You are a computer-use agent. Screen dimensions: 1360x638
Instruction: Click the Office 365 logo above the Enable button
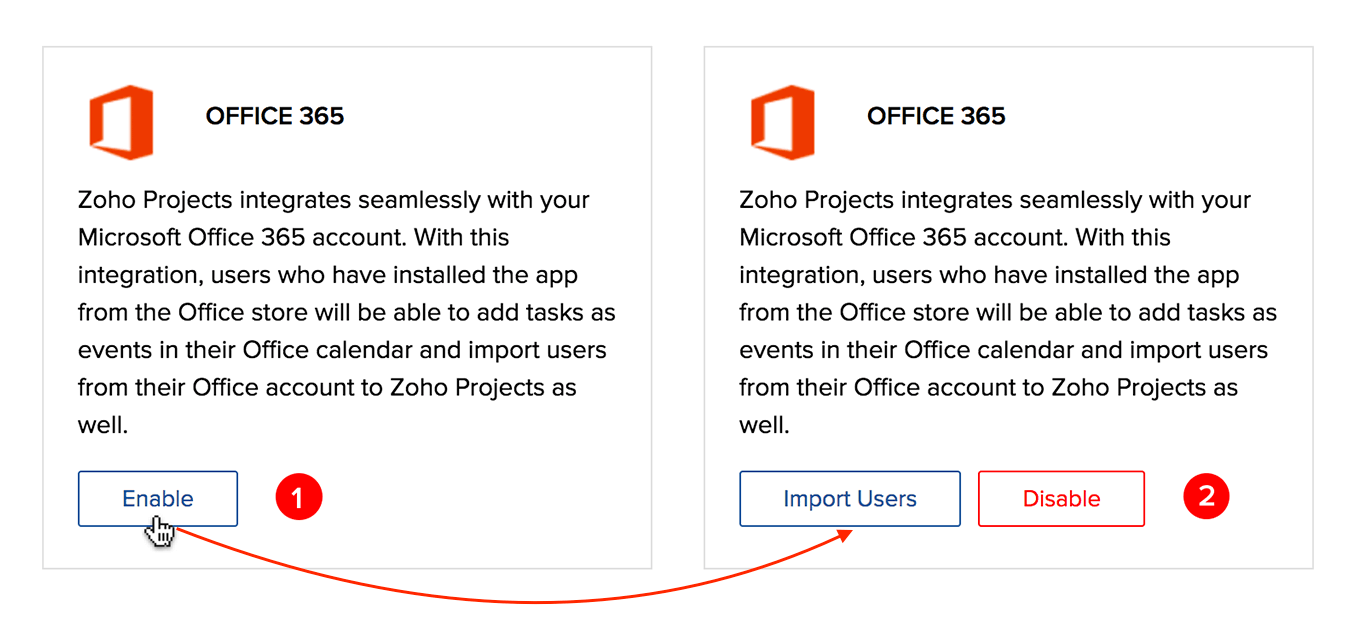pos(121,122)
